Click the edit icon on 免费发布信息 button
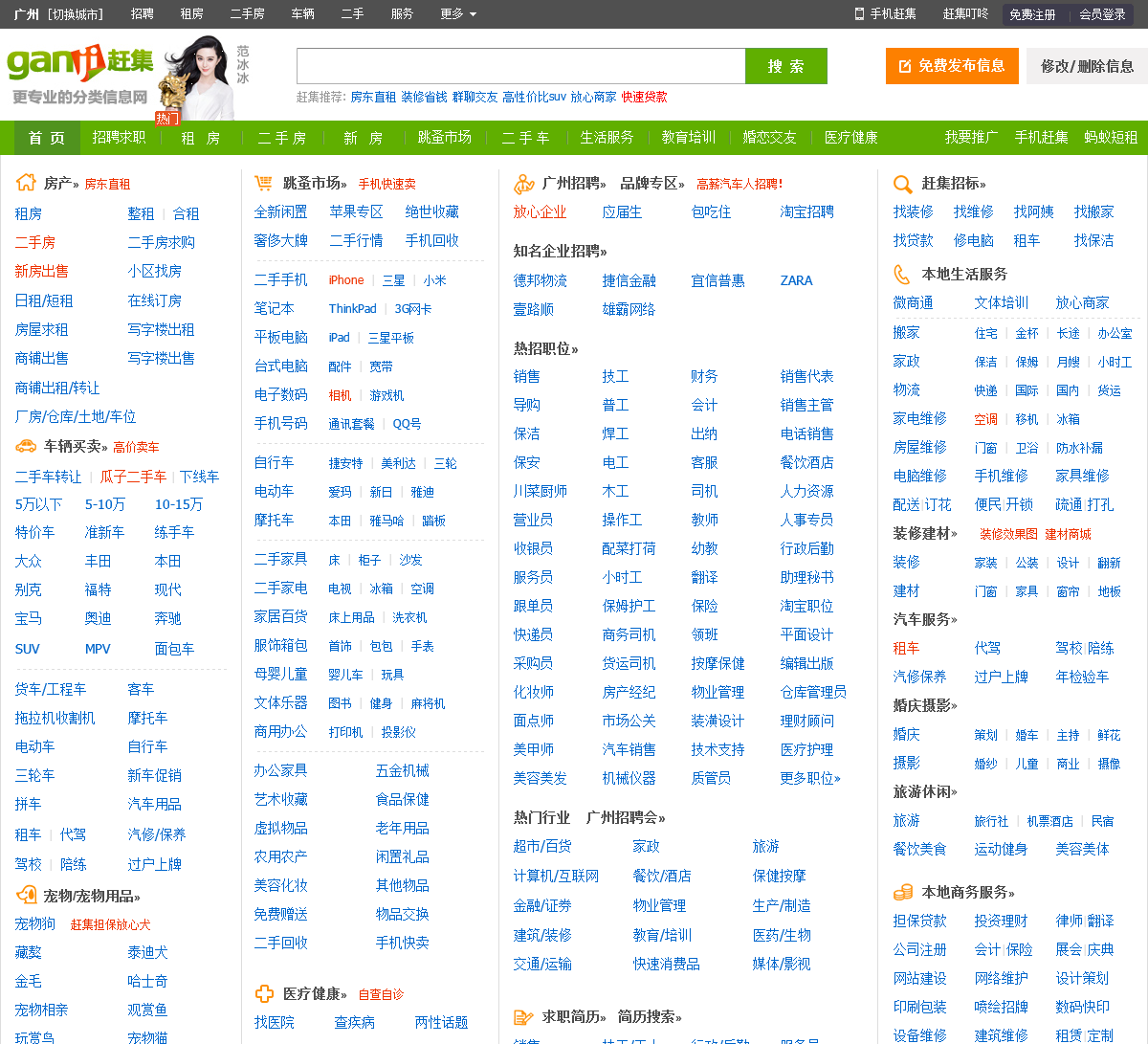The width and height of the screenshot is (1148, 1044). [904, 66]
